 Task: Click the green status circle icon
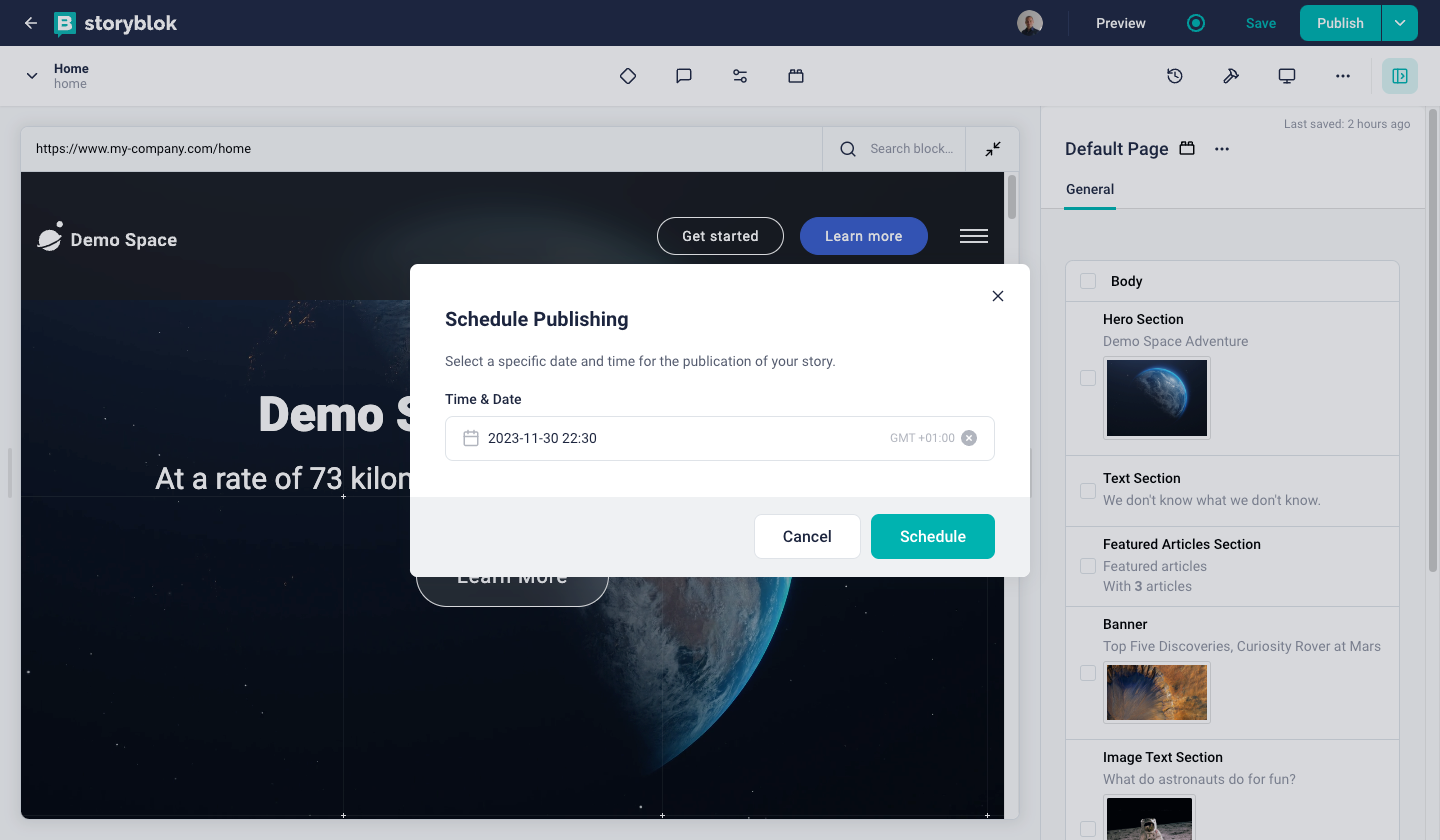[x=1196, y=23]
